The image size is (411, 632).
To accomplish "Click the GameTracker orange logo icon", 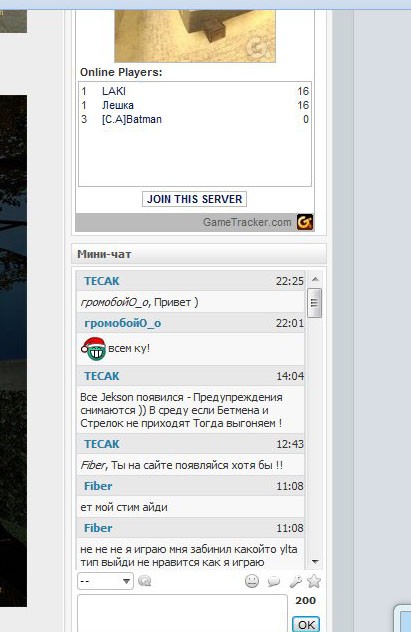I will [305, 222].
